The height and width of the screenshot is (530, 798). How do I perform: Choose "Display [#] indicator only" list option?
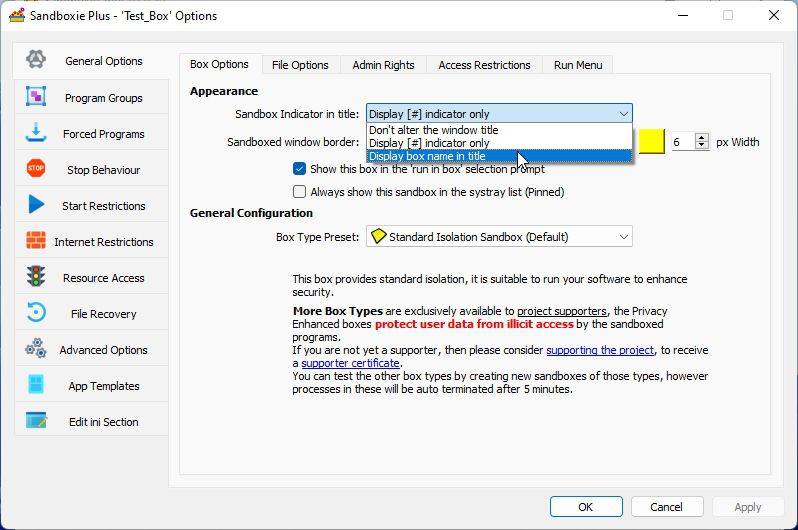(x=499, y=143)
